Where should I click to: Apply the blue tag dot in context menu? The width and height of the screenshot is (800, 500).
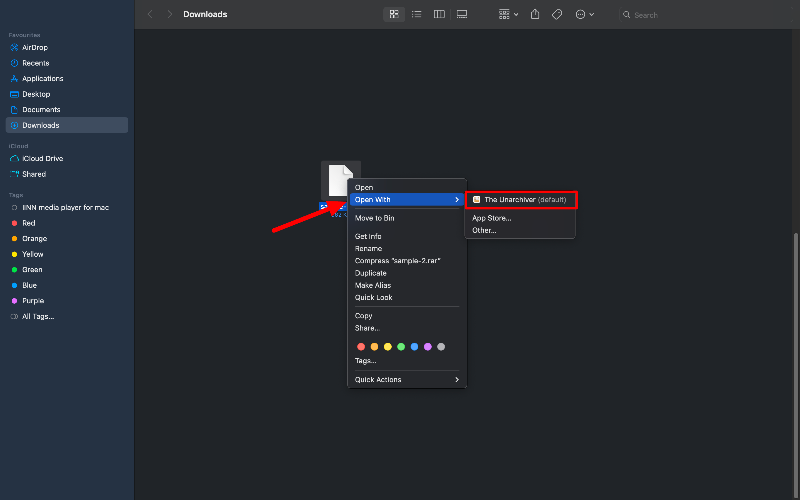(414, 347)
